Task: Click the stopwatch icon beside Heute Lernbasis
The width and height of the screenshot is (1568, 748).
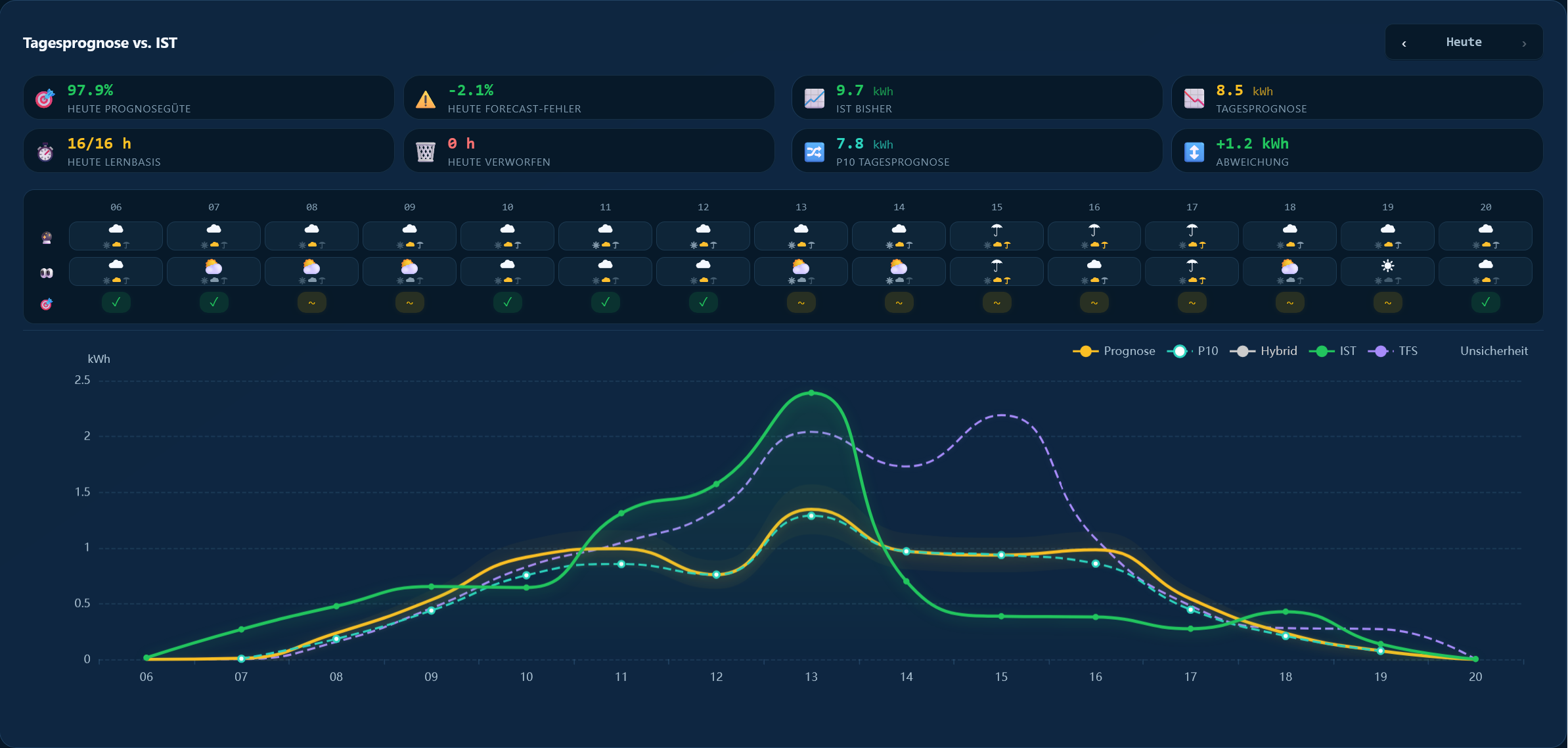Action: pos(45,152)
